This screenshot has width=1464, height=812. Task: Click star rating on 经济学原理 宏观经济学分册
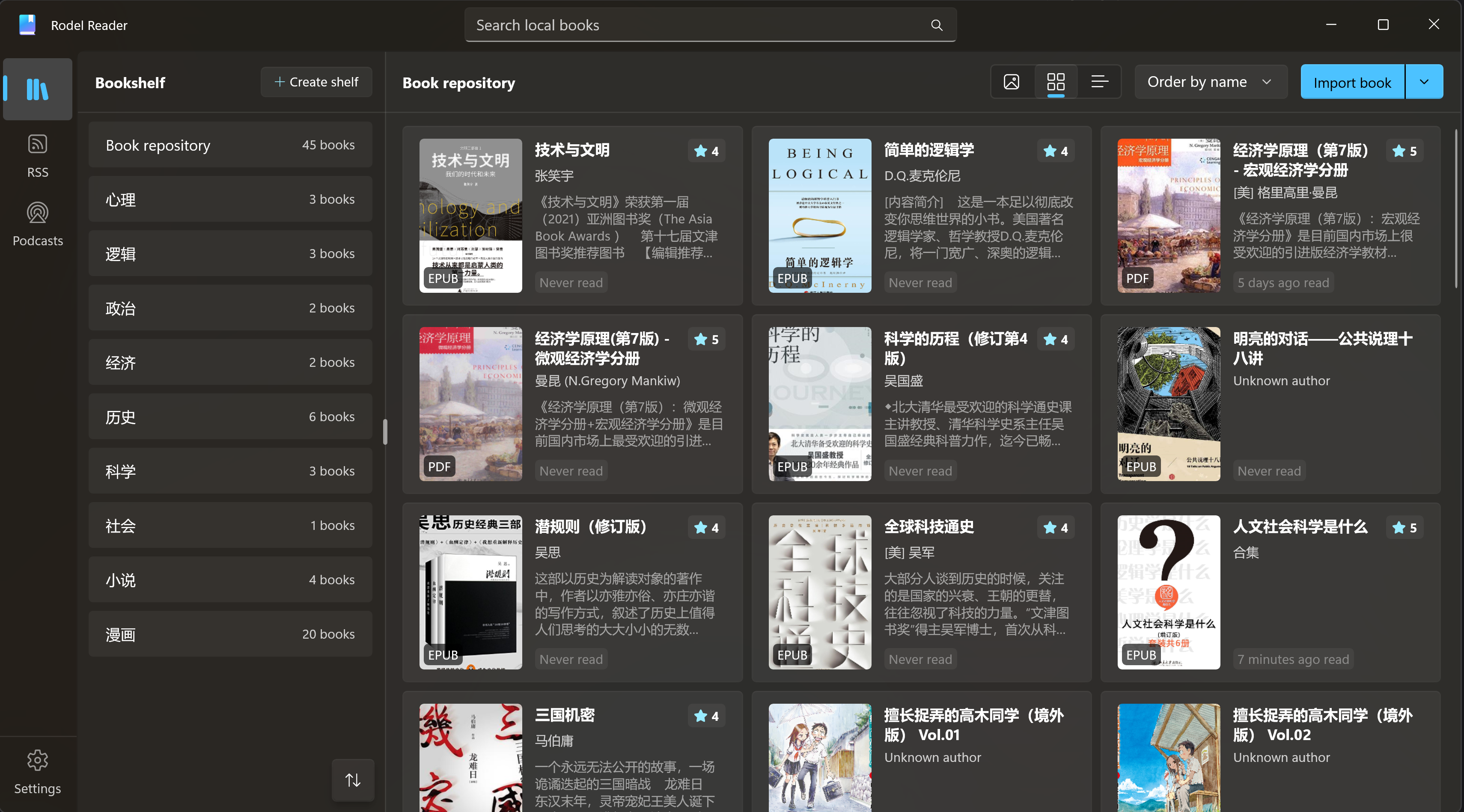pos(1405,151)
